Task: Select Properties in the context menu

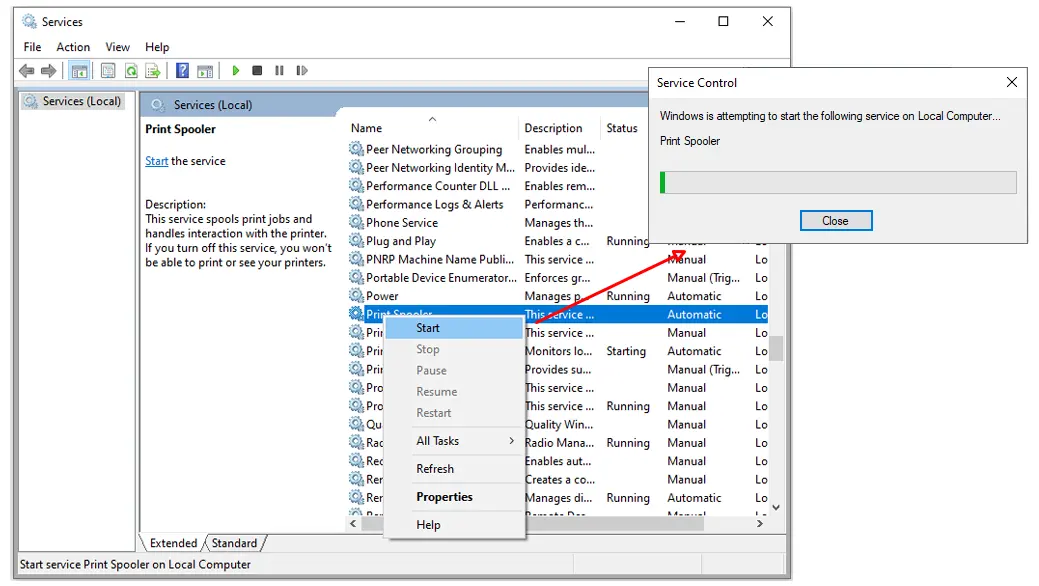Action: point(444,497)
